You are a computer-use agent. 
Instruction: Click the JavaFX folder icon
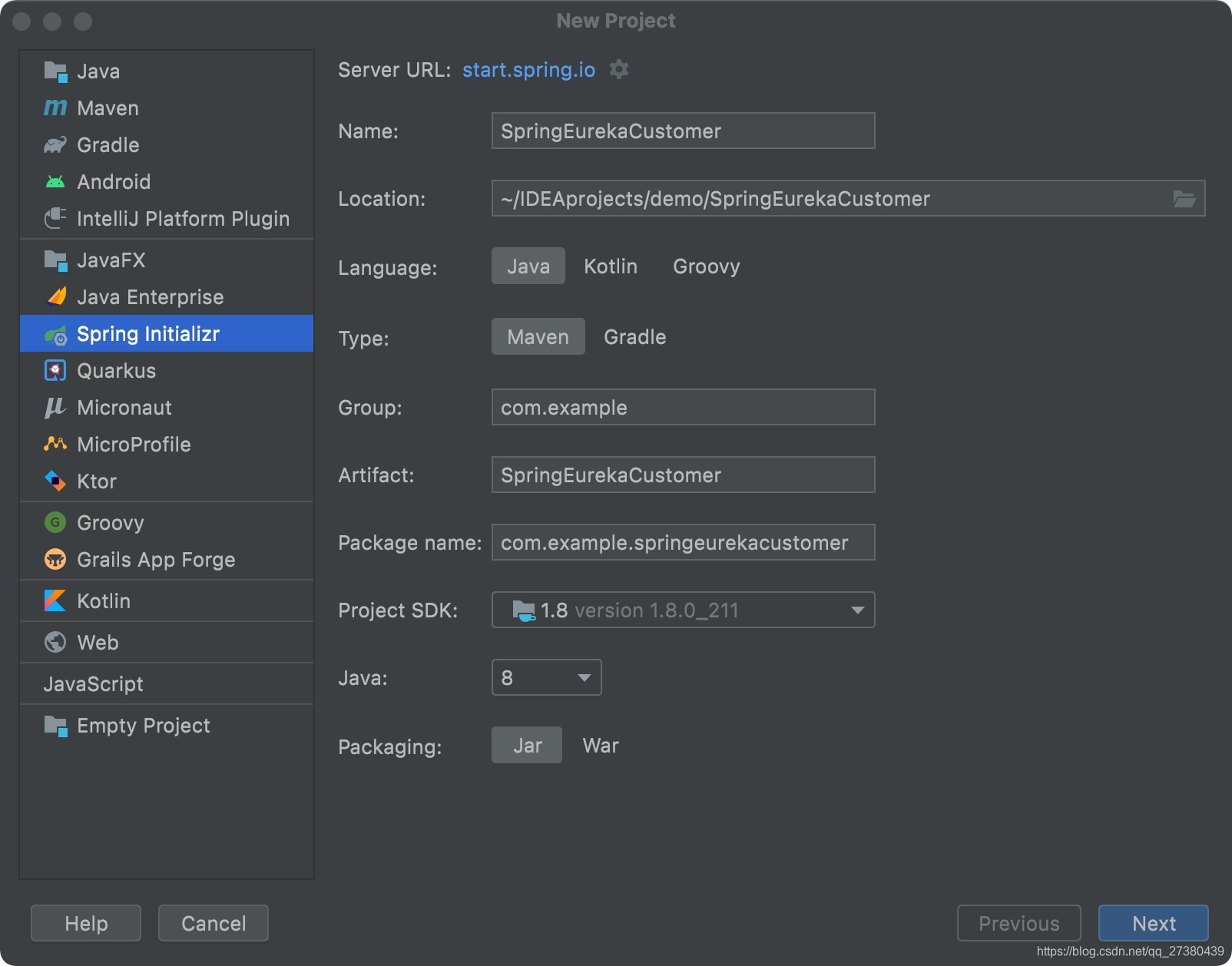(55, 260)
